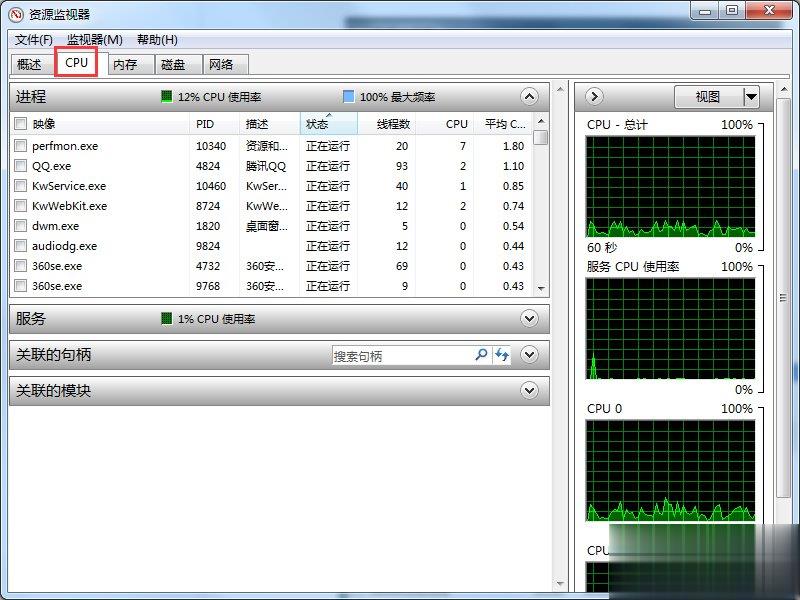Check the 360se.exe PID 9768 checkbox
The image size is (800, 600).
(x=20, y=286)
